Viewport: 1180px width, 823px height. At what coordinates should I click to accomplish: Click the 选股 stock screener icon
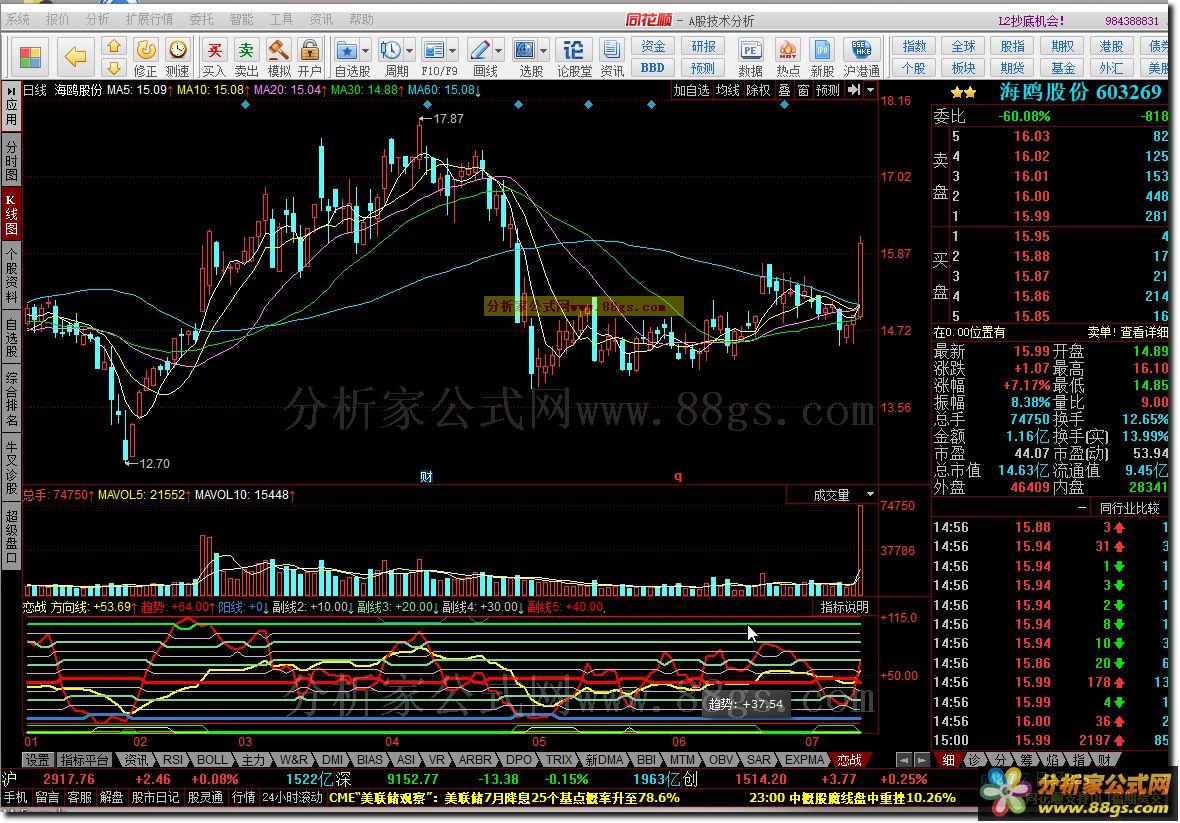(x=525, y=51)
